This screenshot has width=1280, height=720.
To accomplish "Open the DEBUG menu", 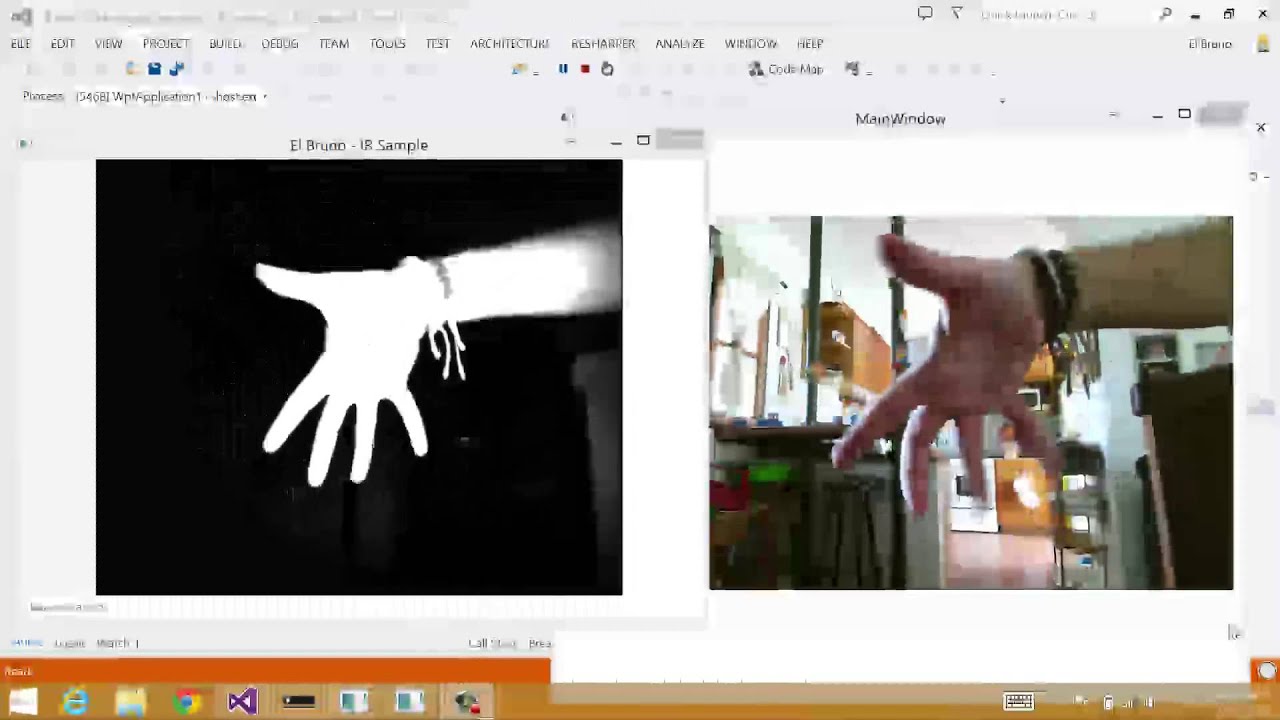I will (280, 44).
